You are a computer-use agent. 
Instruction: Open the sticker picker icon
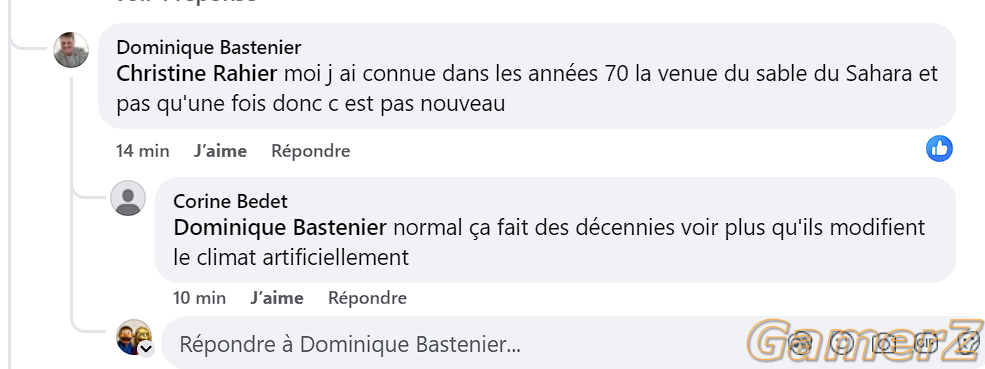[x=967, y=343]
